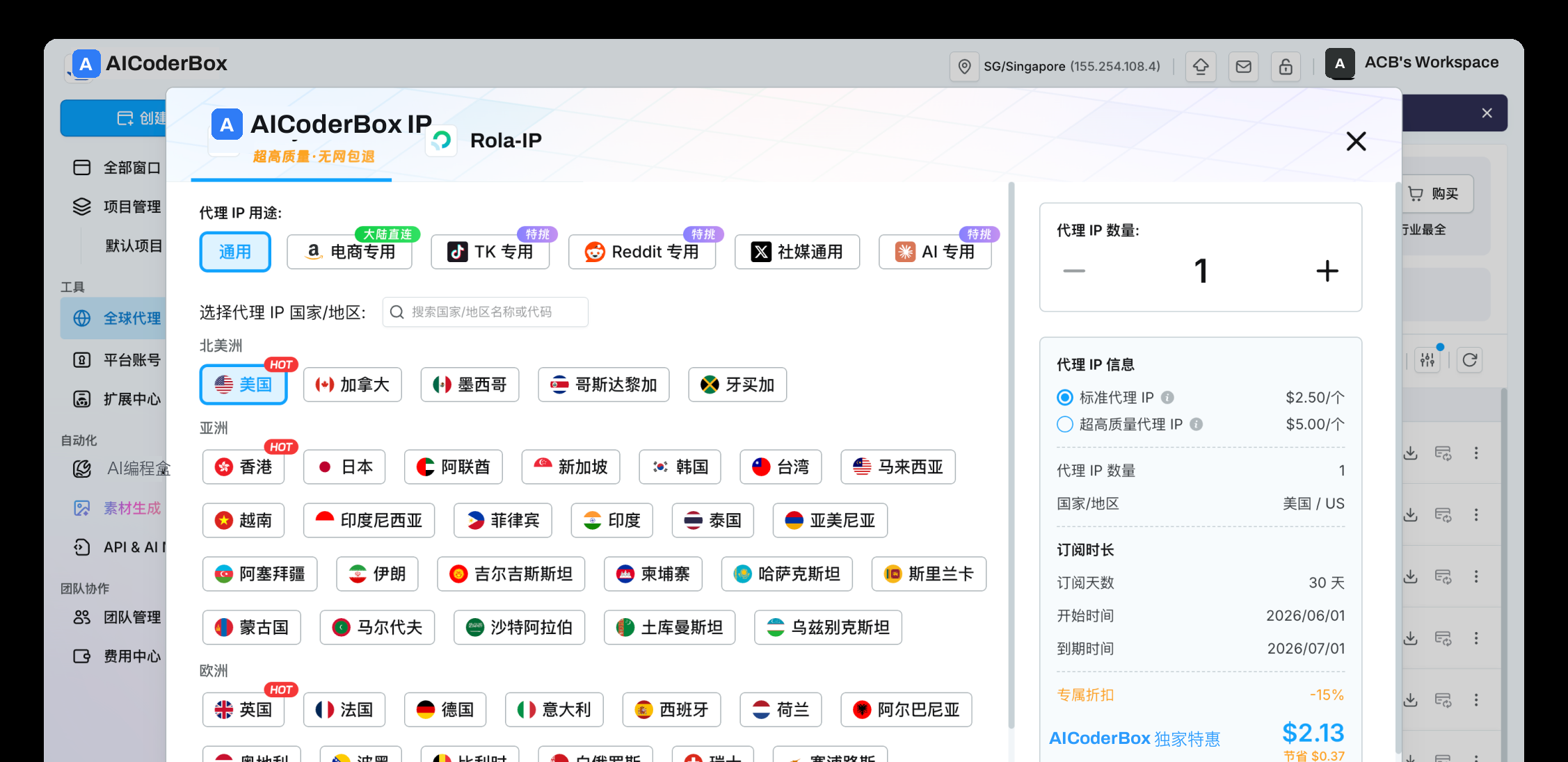1568x762 pixels.
Task: Select 德国 country button
Action: (445, 709)
